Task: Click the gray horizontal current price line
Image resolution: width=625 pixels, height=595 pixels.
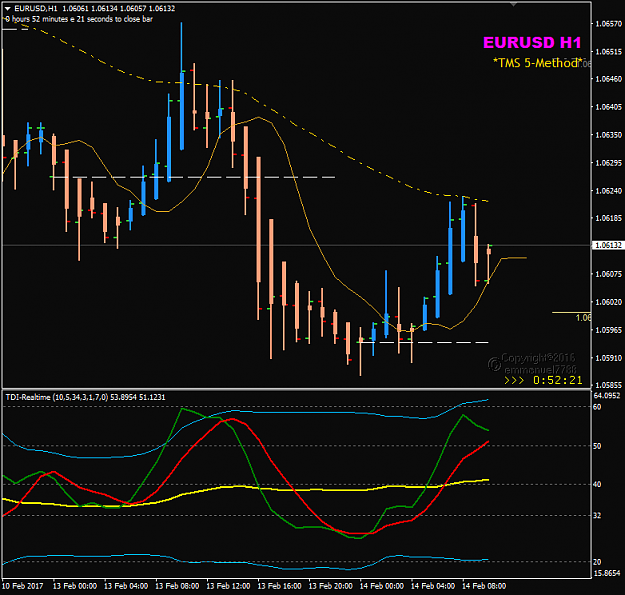Action: [x=297, y=245]
